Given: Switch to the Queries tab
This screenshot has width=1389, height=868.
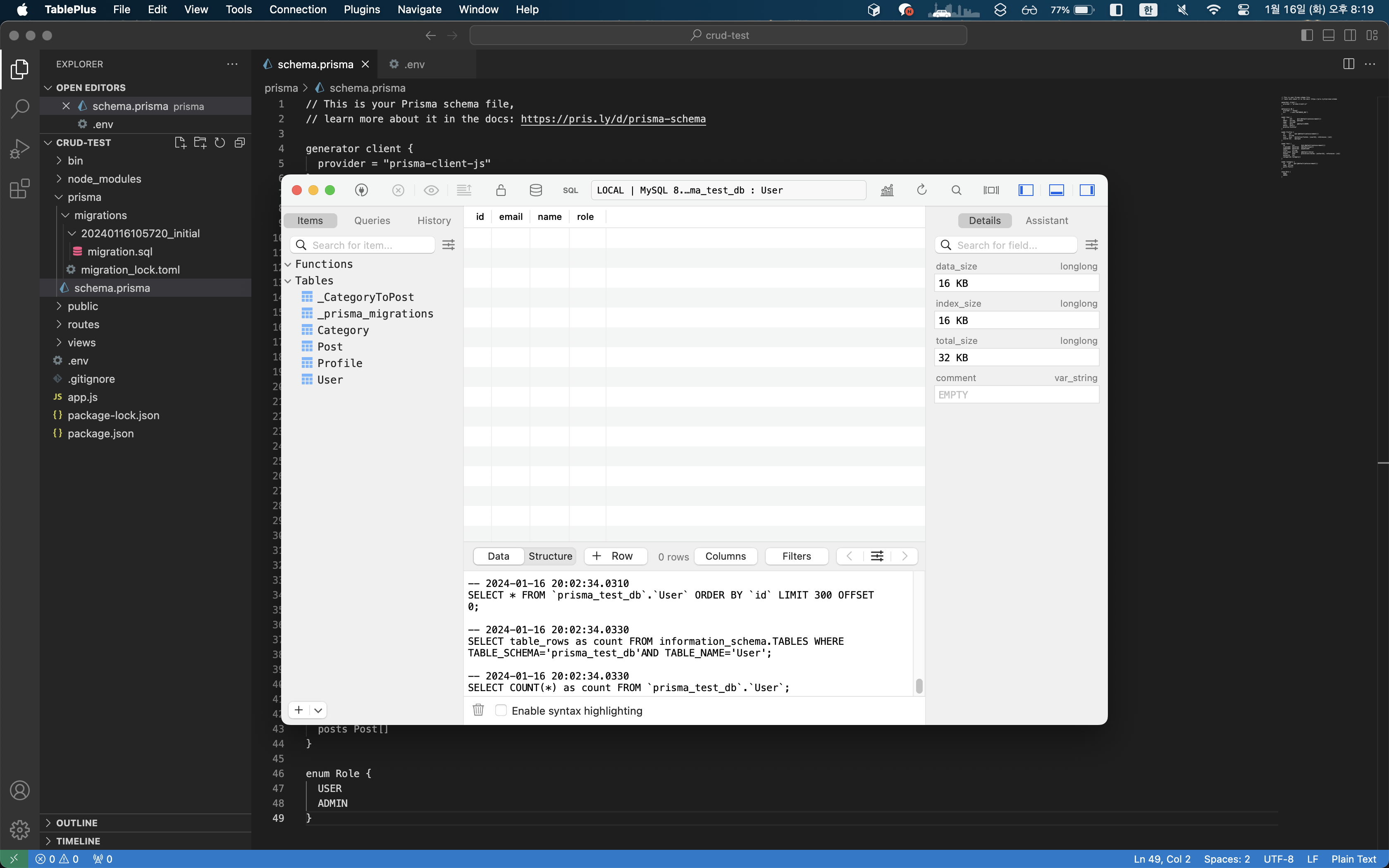Looking at the screenshot, I should [x=372, y=220].
